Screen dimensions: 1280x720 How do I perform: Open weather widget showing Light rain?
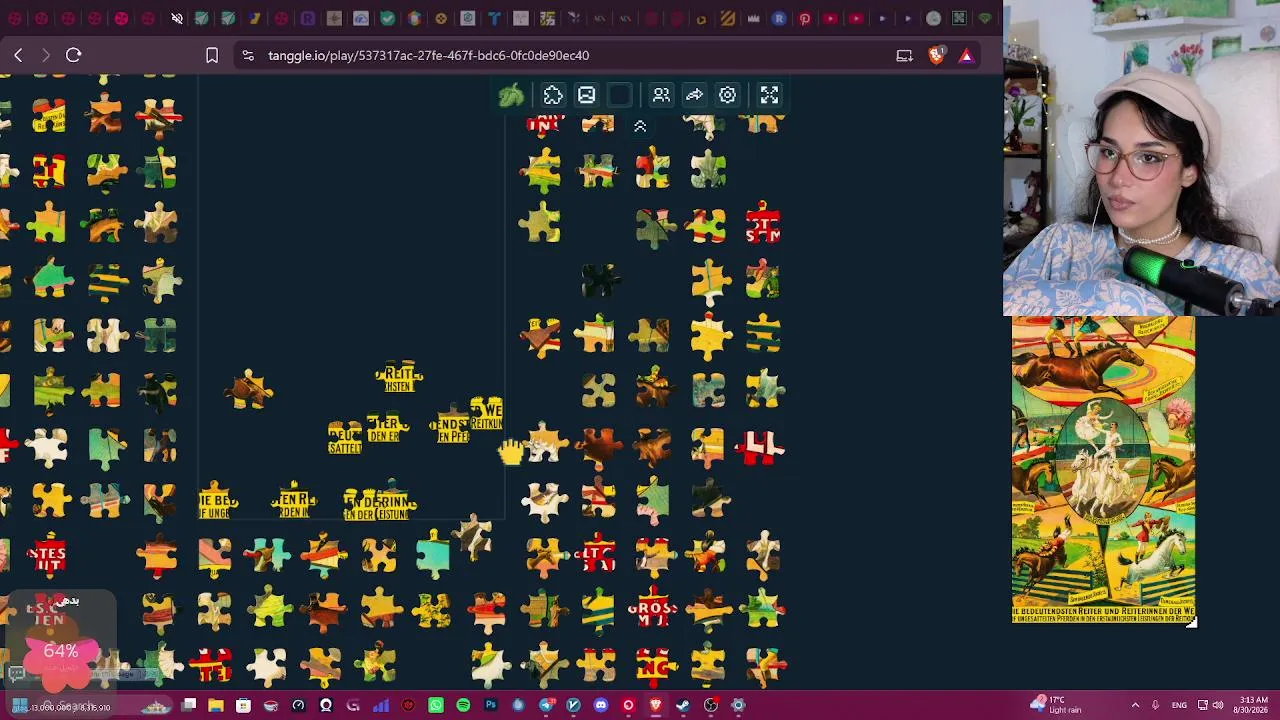[1056, 705]
